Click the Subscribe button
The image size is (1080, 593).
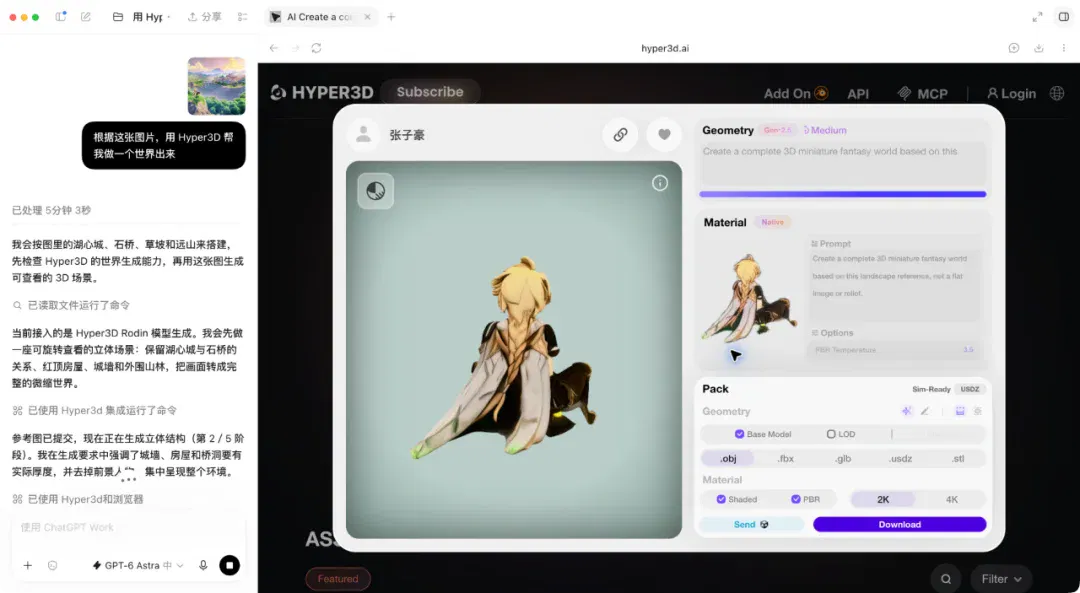pyautogui.click(x=430, y=92)
